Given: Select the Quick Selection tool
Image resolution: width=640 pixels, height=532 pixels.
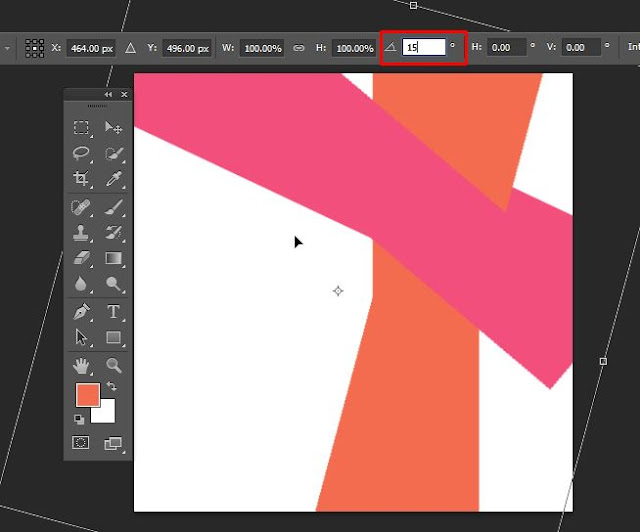Looking at the screenshot, I should (113, 154).
